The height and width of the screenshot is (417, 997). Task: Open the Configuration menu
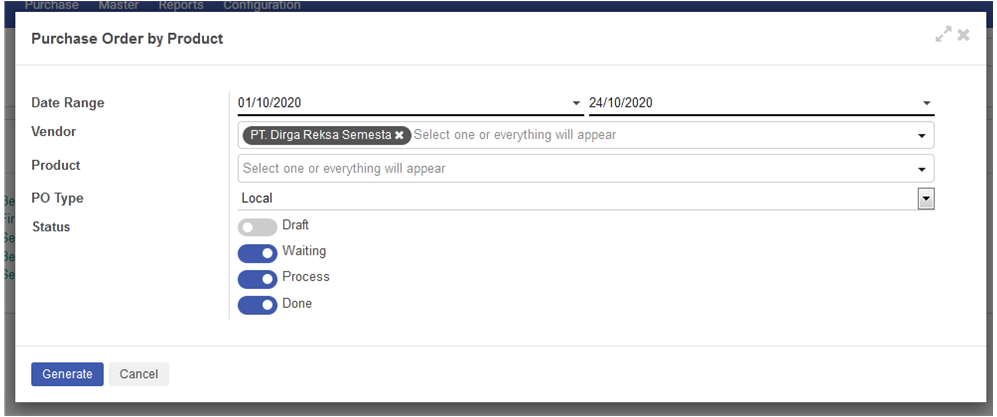(x=261, y=5)
